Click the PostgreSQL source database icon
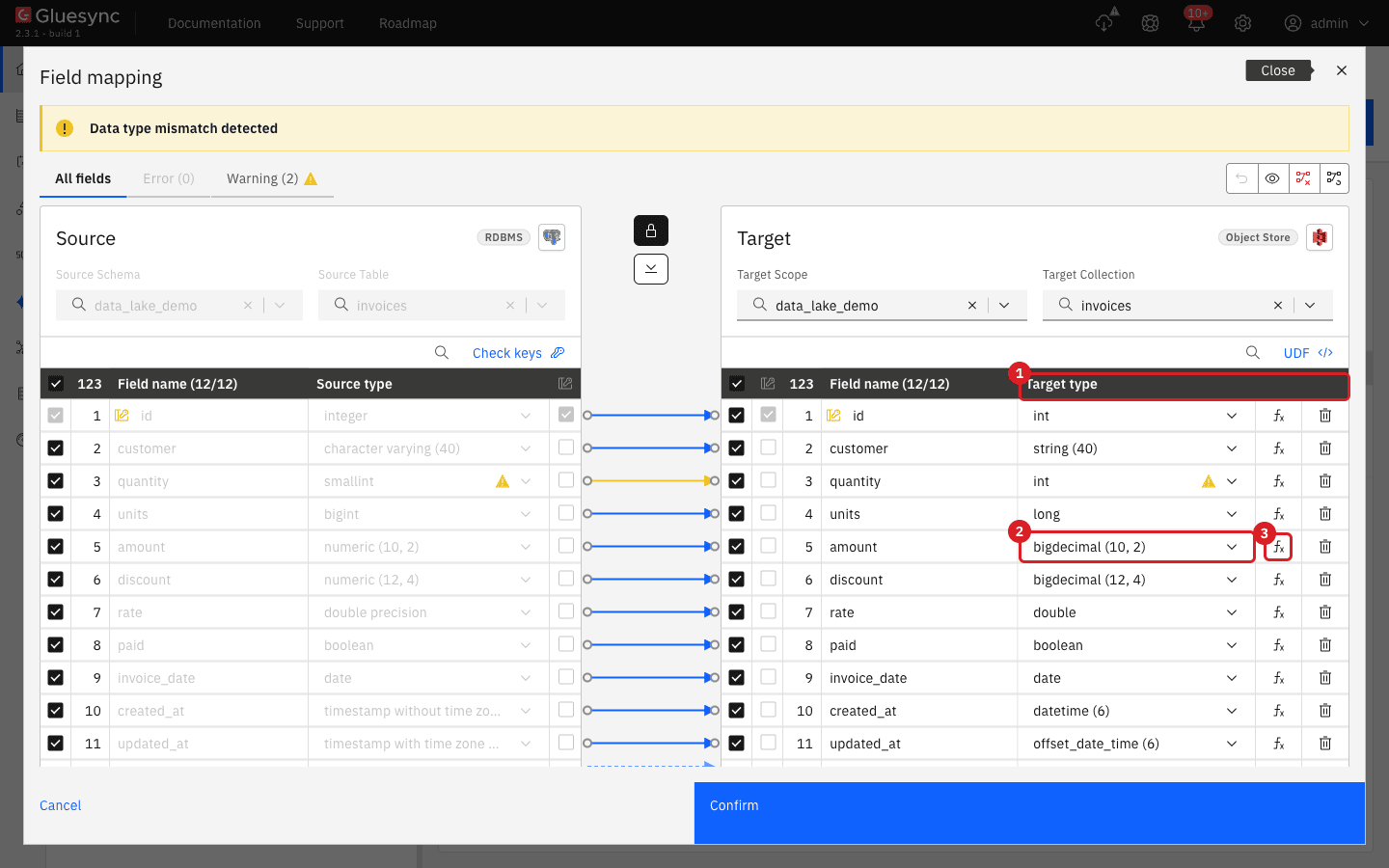The height and width of the screenshot is (868, 1389). 552,237
